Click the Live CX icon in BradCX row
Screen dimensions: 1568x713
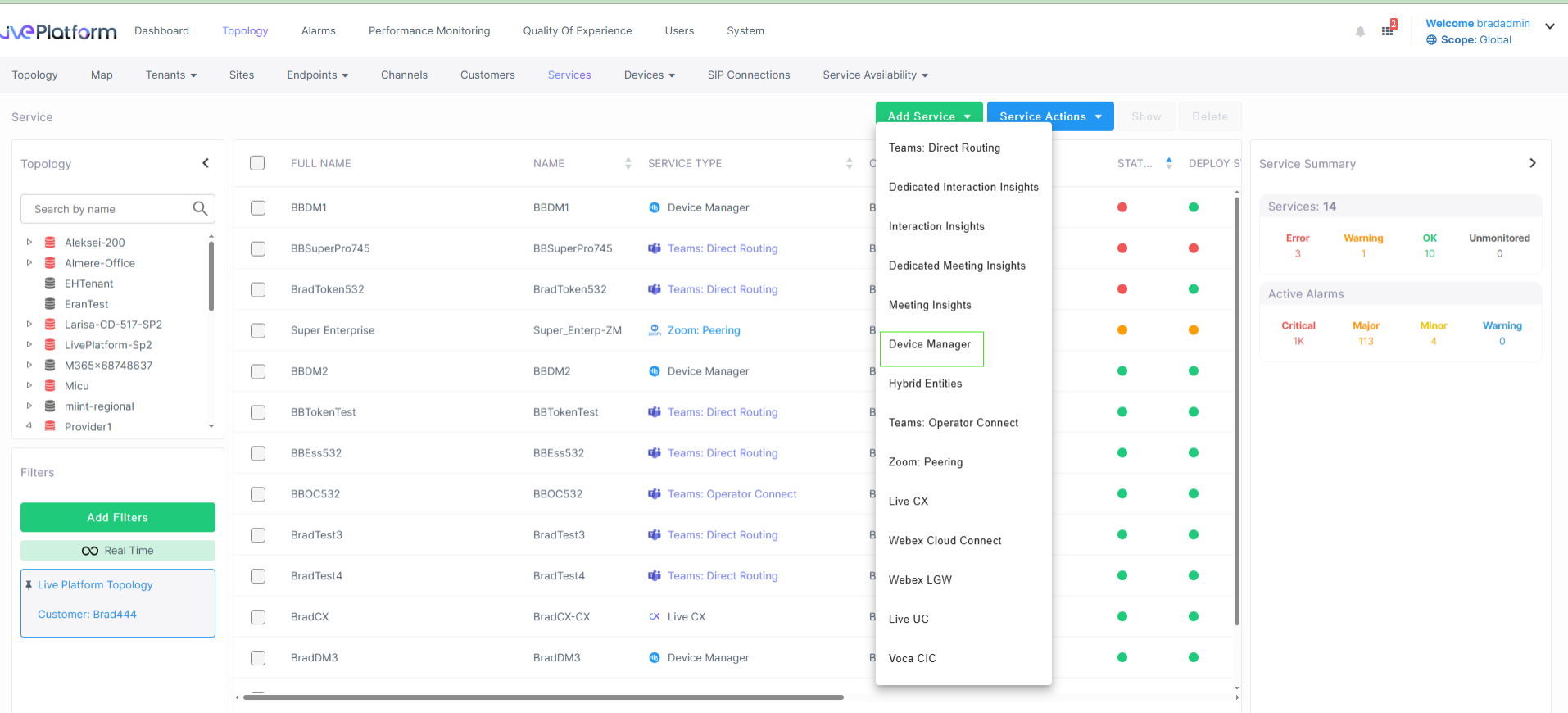coord(655,617)
